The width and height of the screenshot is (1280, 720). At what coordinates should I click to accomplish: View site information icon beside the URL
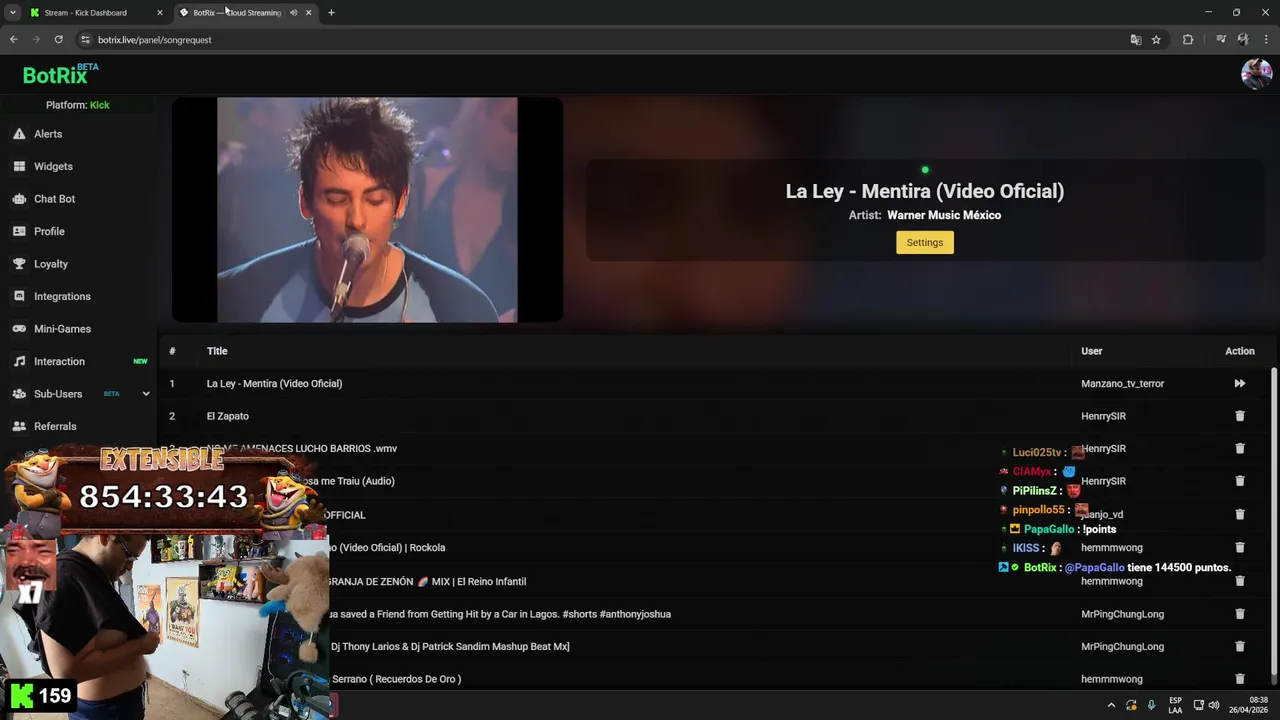tap(85, 40)
